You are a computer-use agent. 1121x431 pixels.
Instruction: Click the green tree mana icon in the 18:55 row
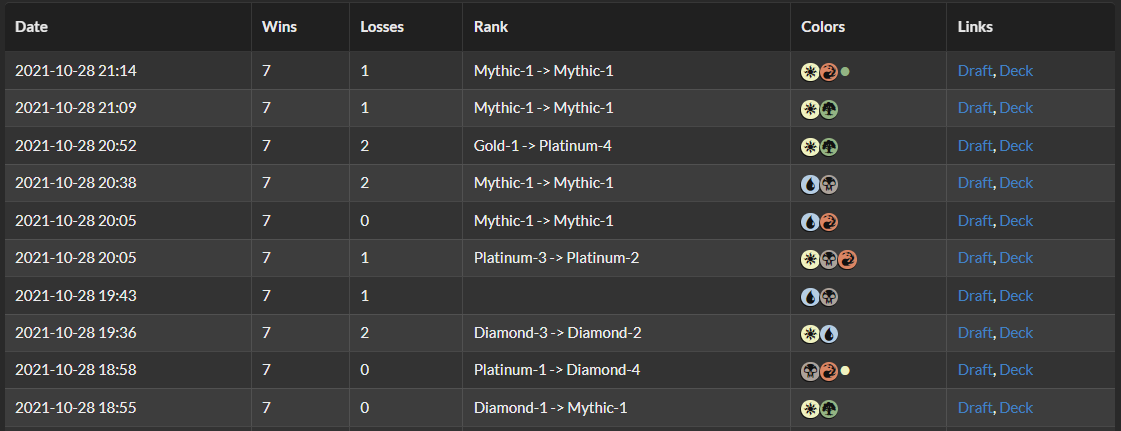(x=829, y=409)
